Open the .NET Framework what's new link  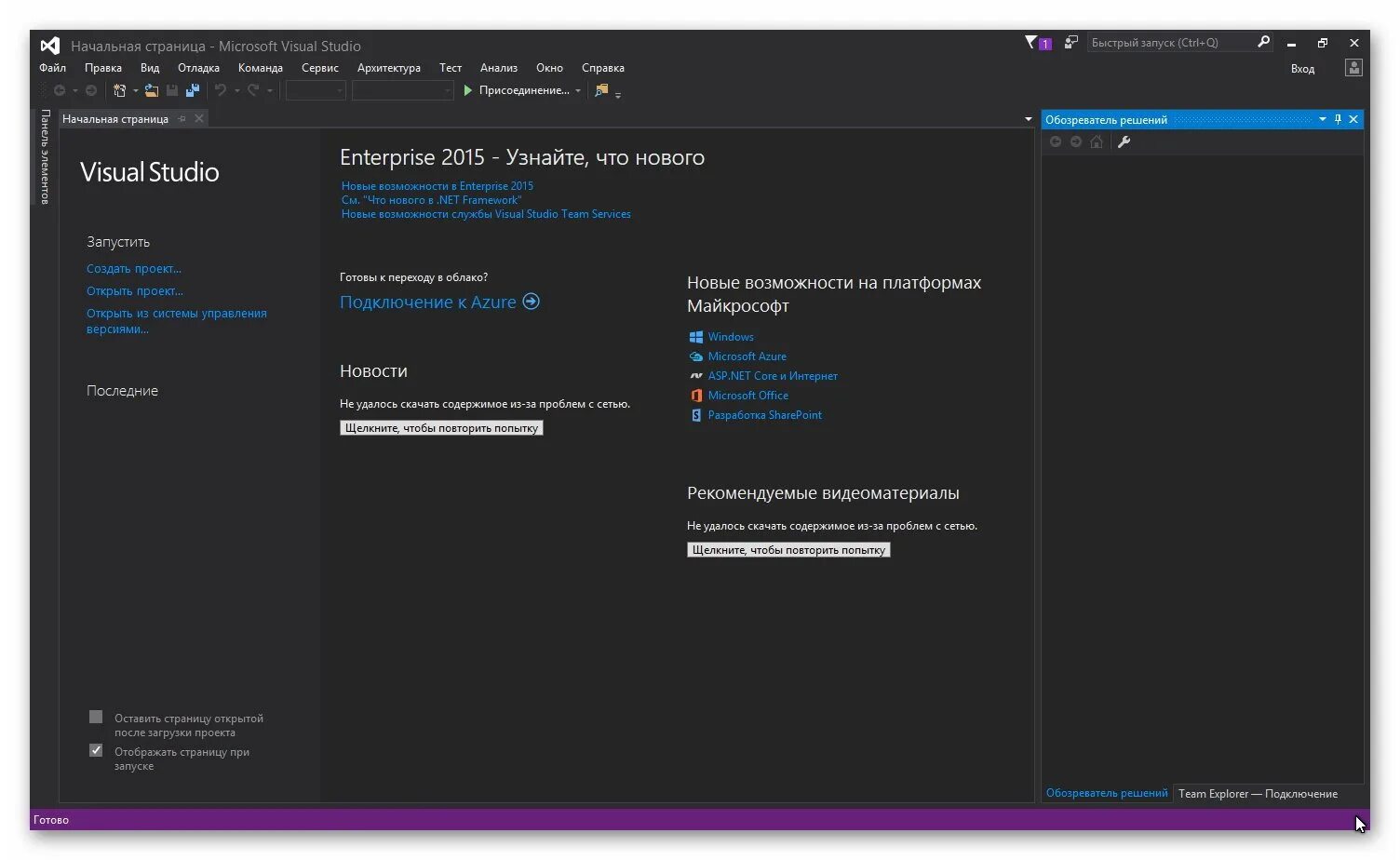(x=431, y=200)
